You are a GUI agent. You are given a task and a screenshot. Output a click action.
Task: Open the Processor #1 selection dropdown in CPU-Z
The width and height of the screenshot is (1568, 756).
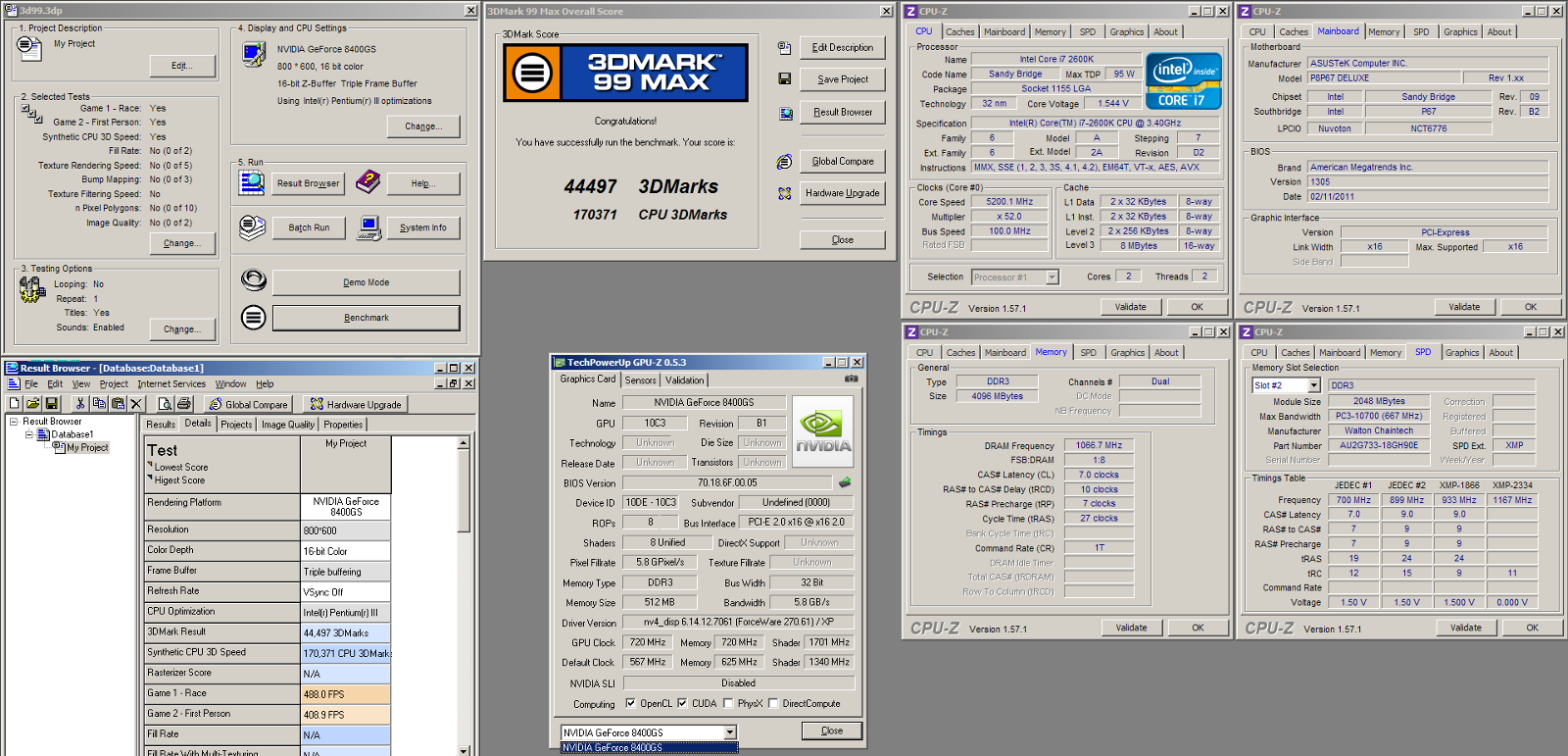[x=1052, y=277]
